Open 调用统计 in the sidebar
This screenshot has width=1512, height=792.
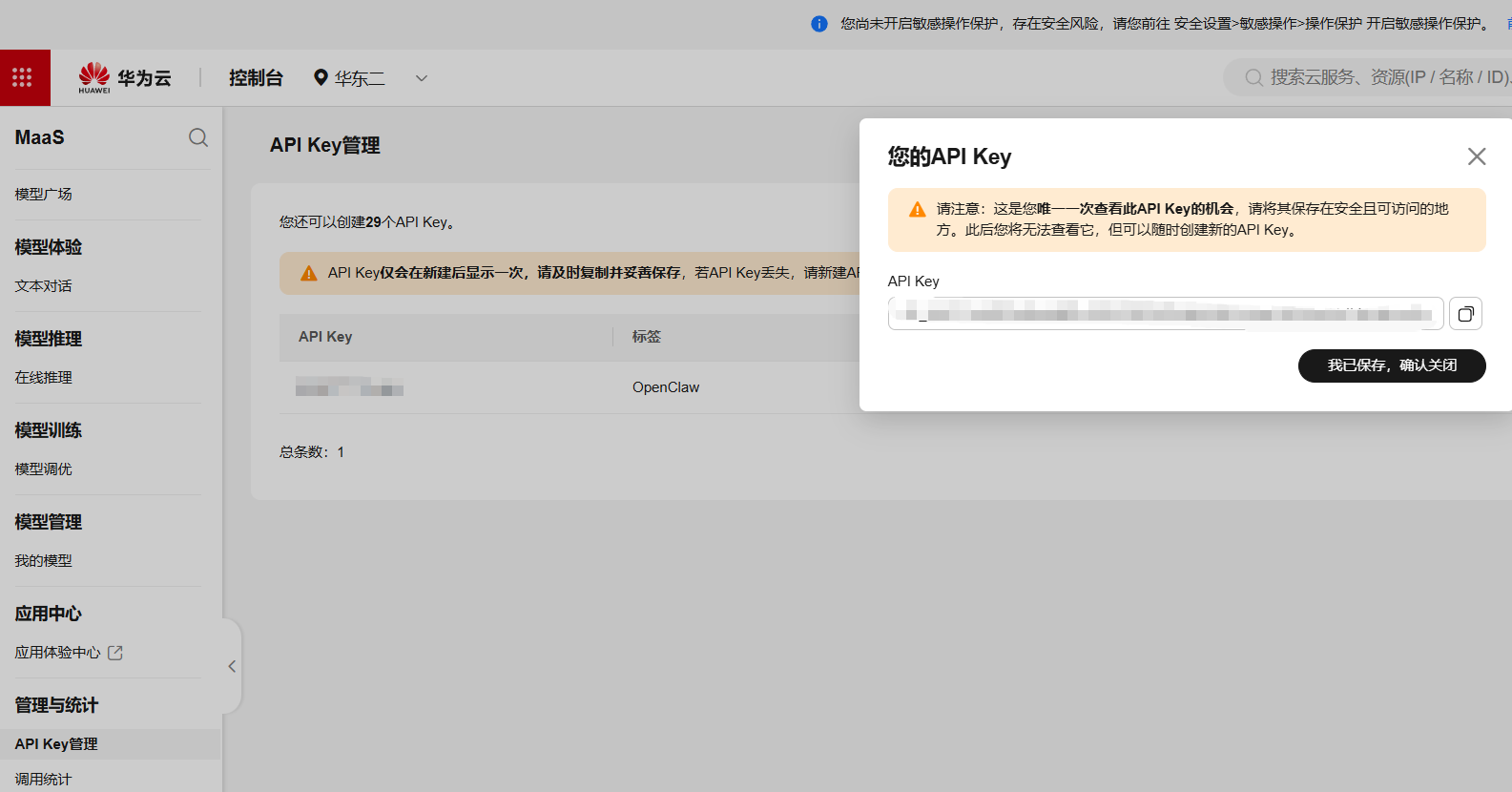44,779
